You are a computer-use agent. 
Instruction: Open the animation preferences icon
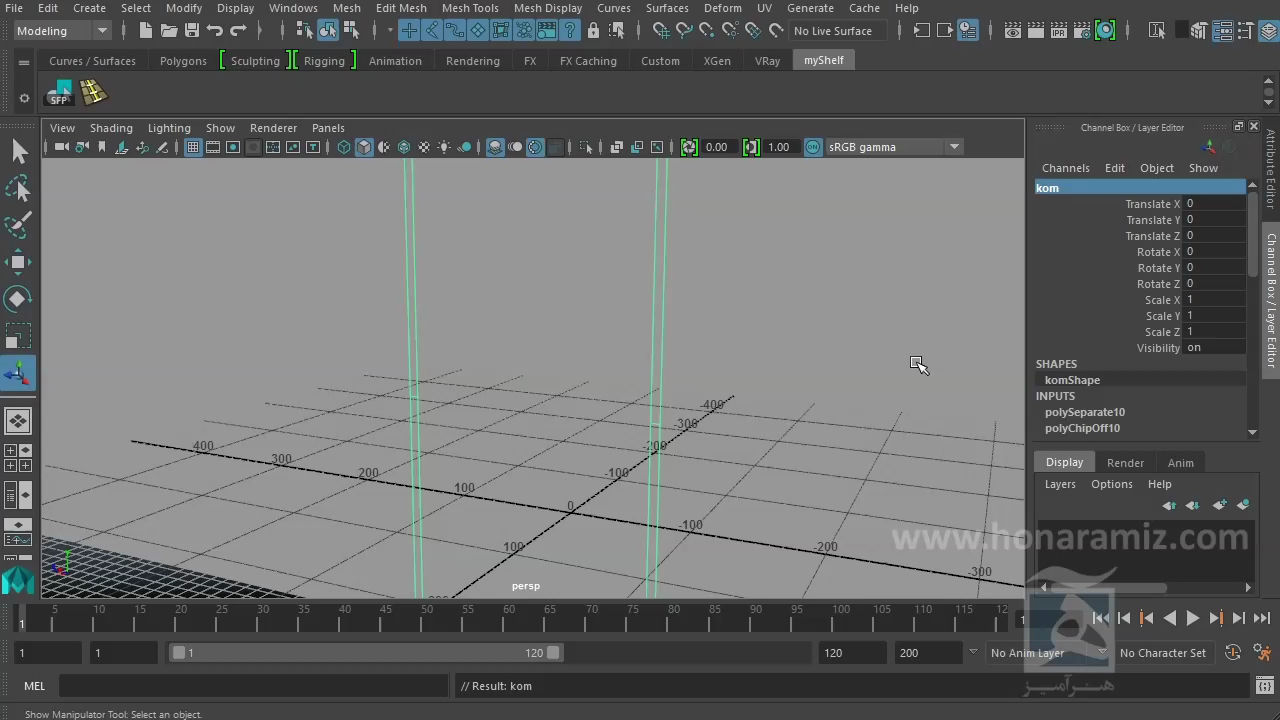pyautogui.click(x=1265, y=653)
